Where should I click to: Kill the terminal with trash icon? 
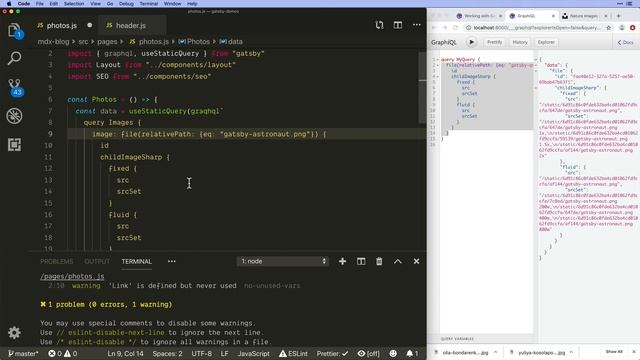[379, 261]
